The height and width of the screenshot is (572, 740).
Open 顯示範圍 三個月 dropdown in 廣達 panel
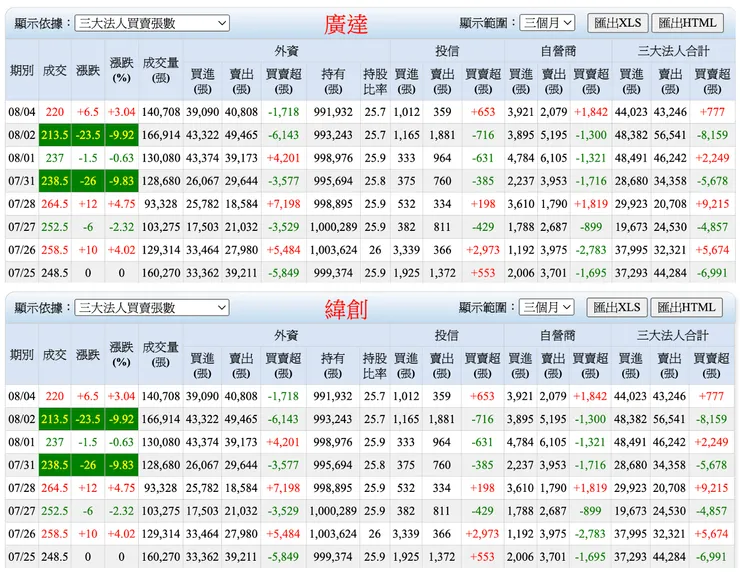(x=547, y=23)
